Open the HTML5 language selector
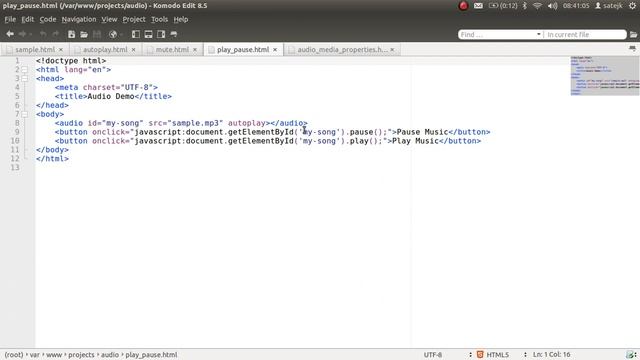Screen dimensions: 640x360 pyautogui.click(x=498, y=355)
